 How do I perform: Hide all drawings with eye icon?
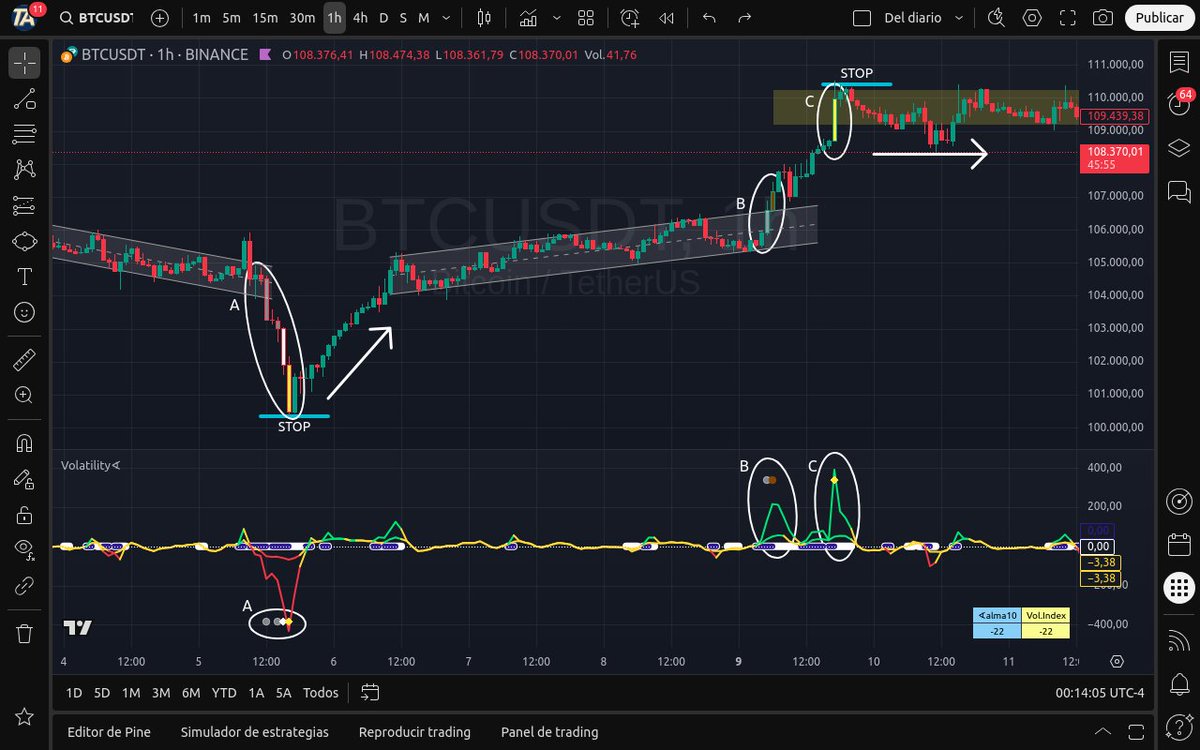(25, 550)
